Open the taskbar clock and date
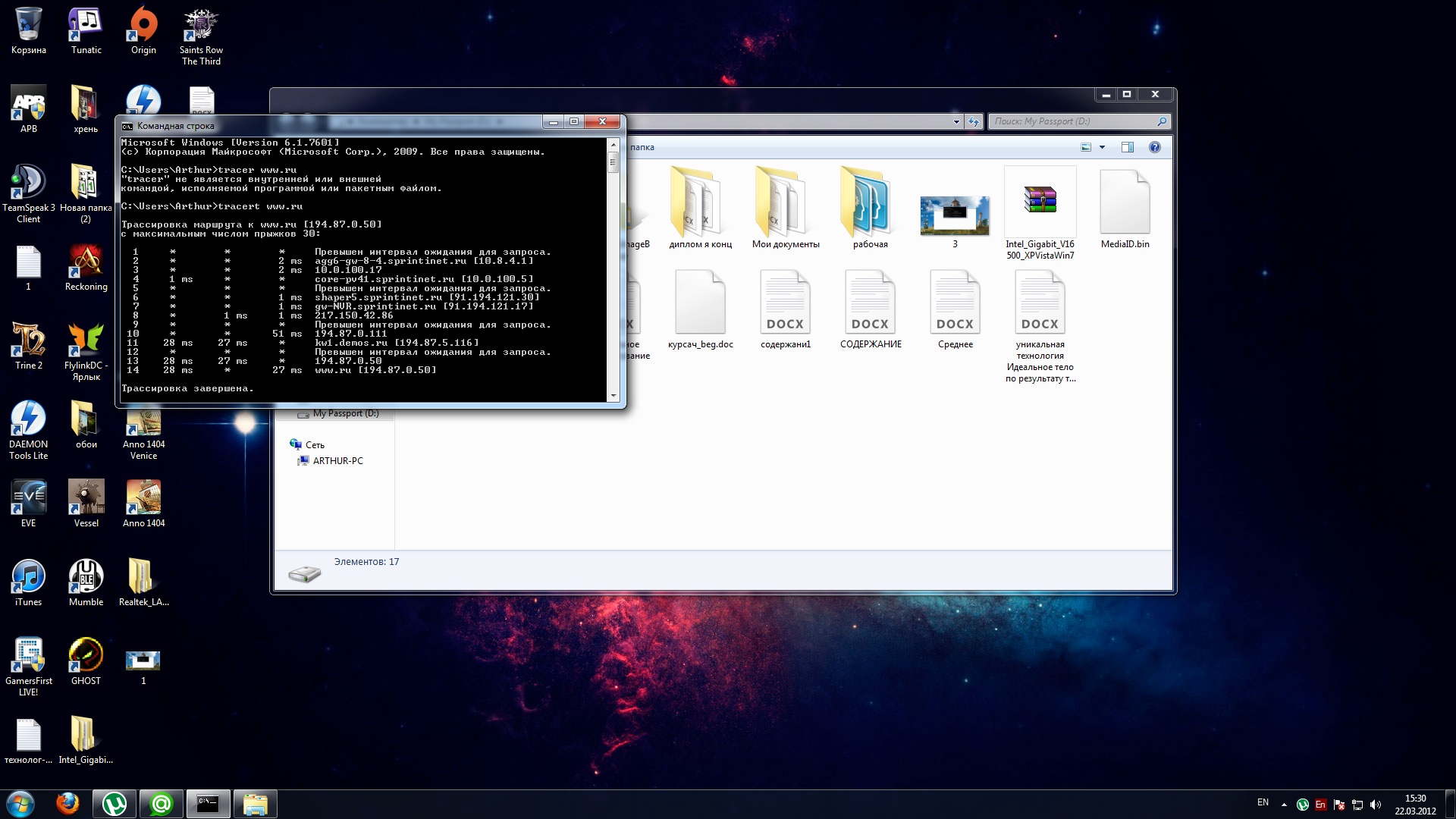This screenshot has width=1456, height=819. tap(1415, 805)
